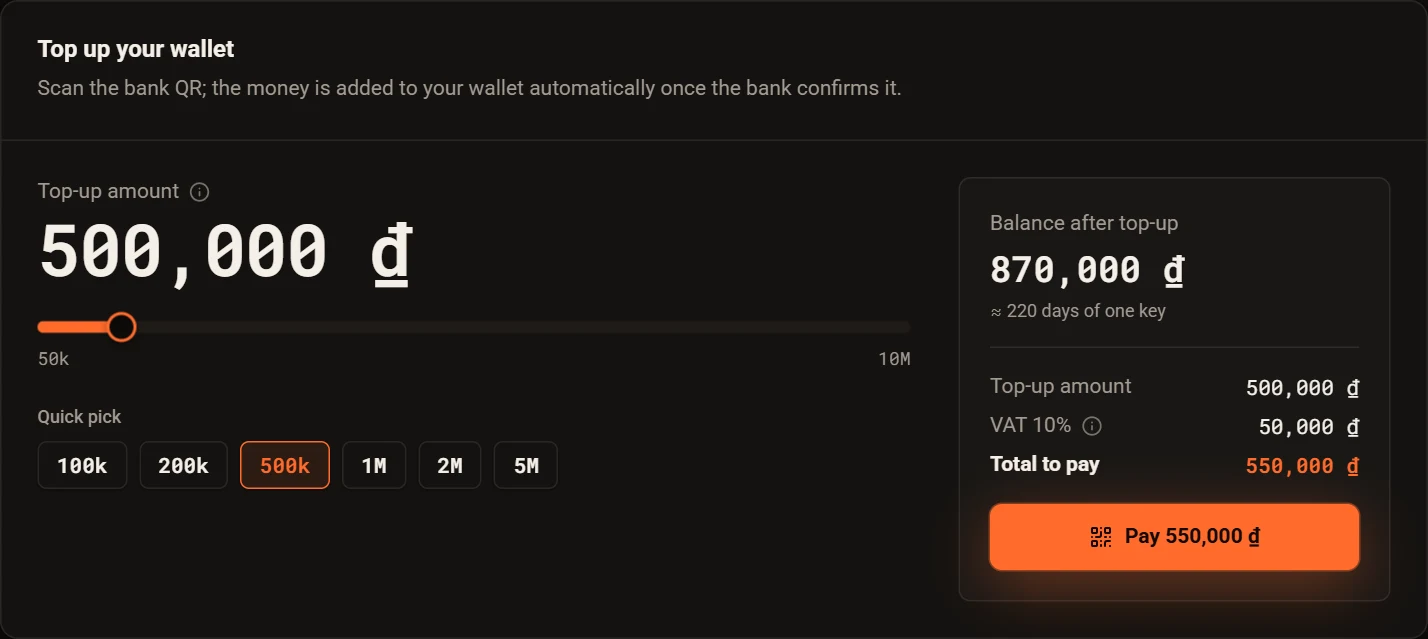
Task: Click the 10M maximum slider label
Action: coord(894,359)
